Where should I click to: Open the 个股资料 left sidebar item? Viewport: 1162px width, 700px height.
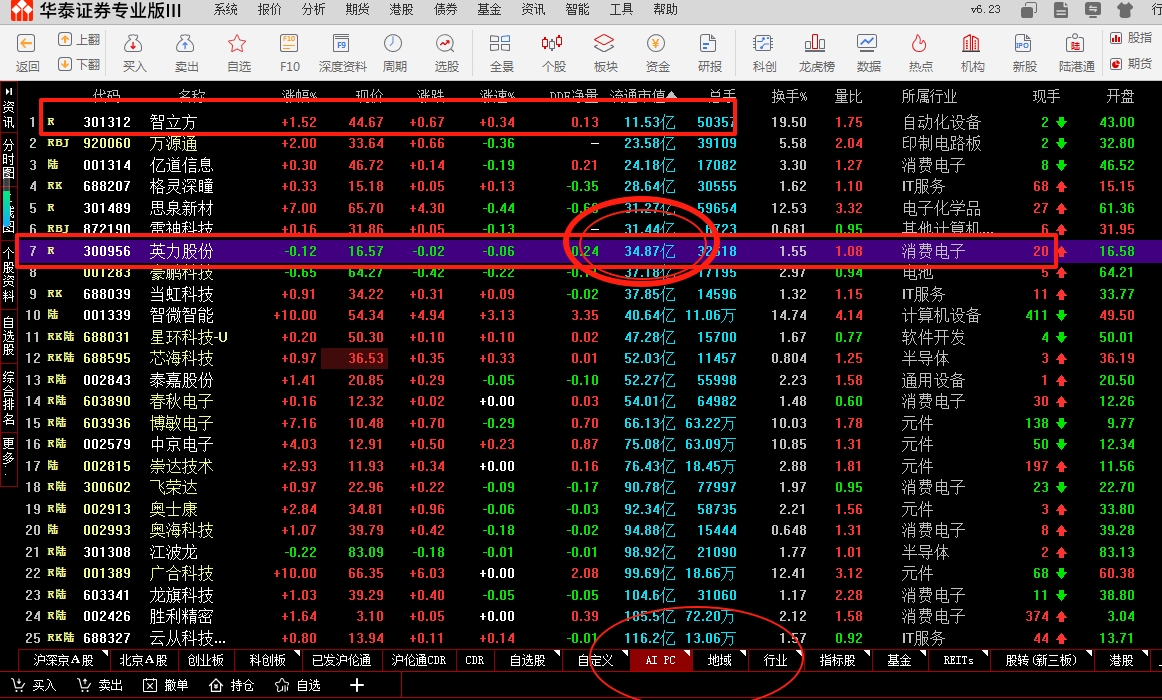click(9, 273)
